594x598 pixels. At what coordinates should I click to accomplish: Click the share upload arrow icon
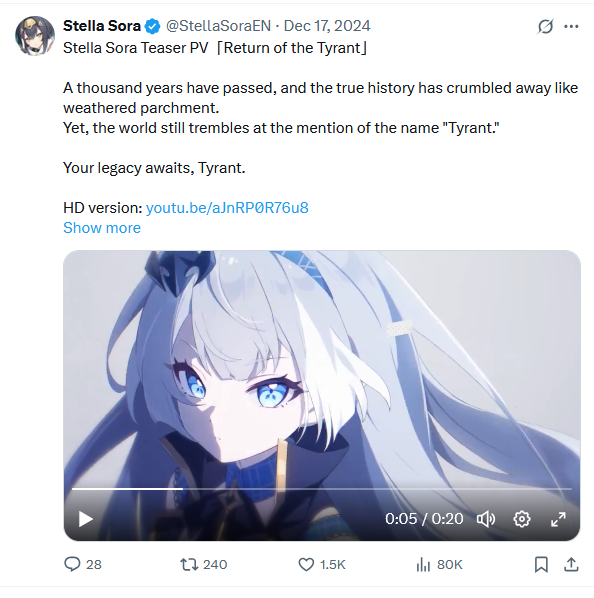(571, 564)
